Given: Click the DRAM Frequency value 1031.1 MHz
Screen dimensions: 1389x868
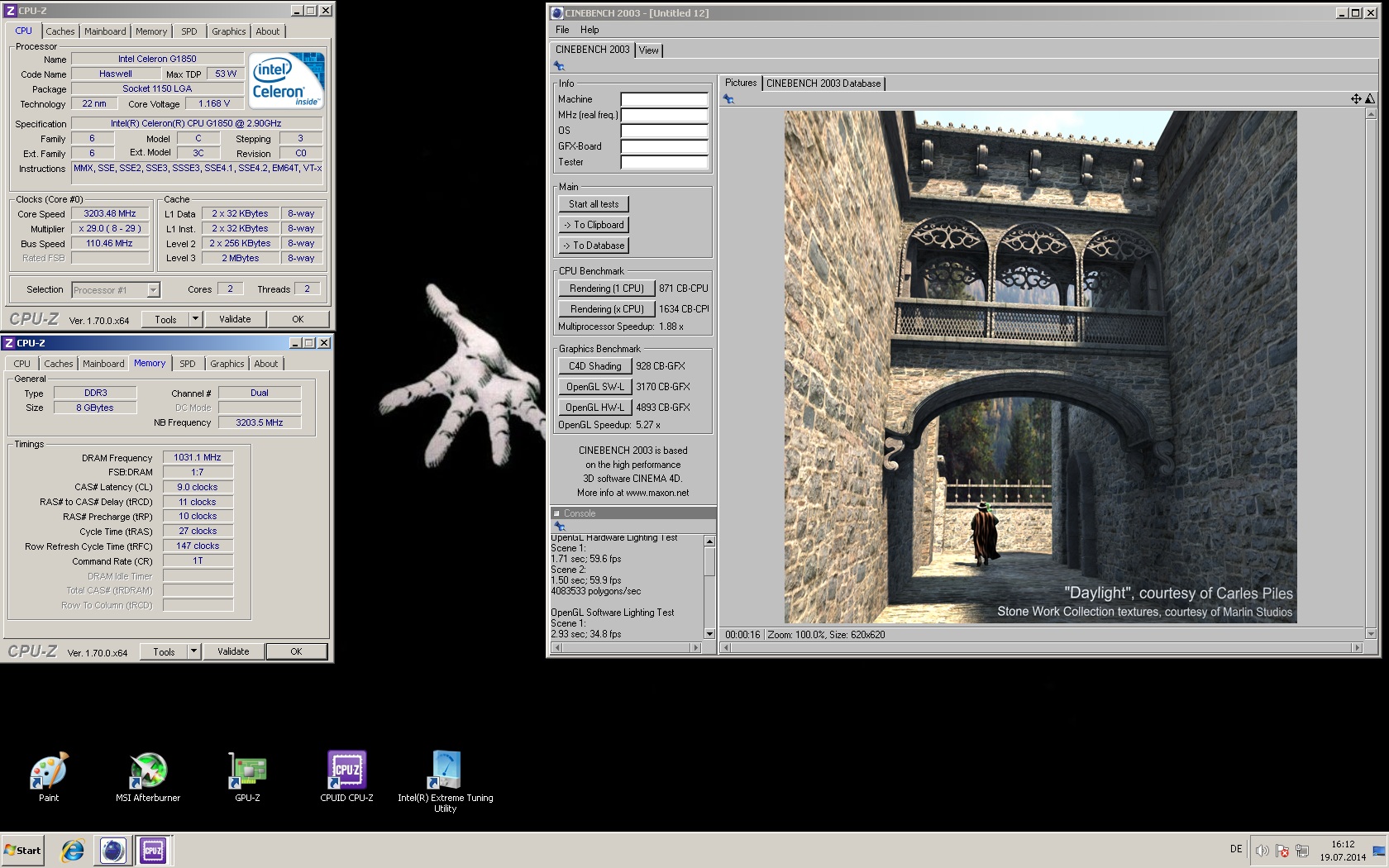Looking at the screenshot, I should (x=198, y=457).
